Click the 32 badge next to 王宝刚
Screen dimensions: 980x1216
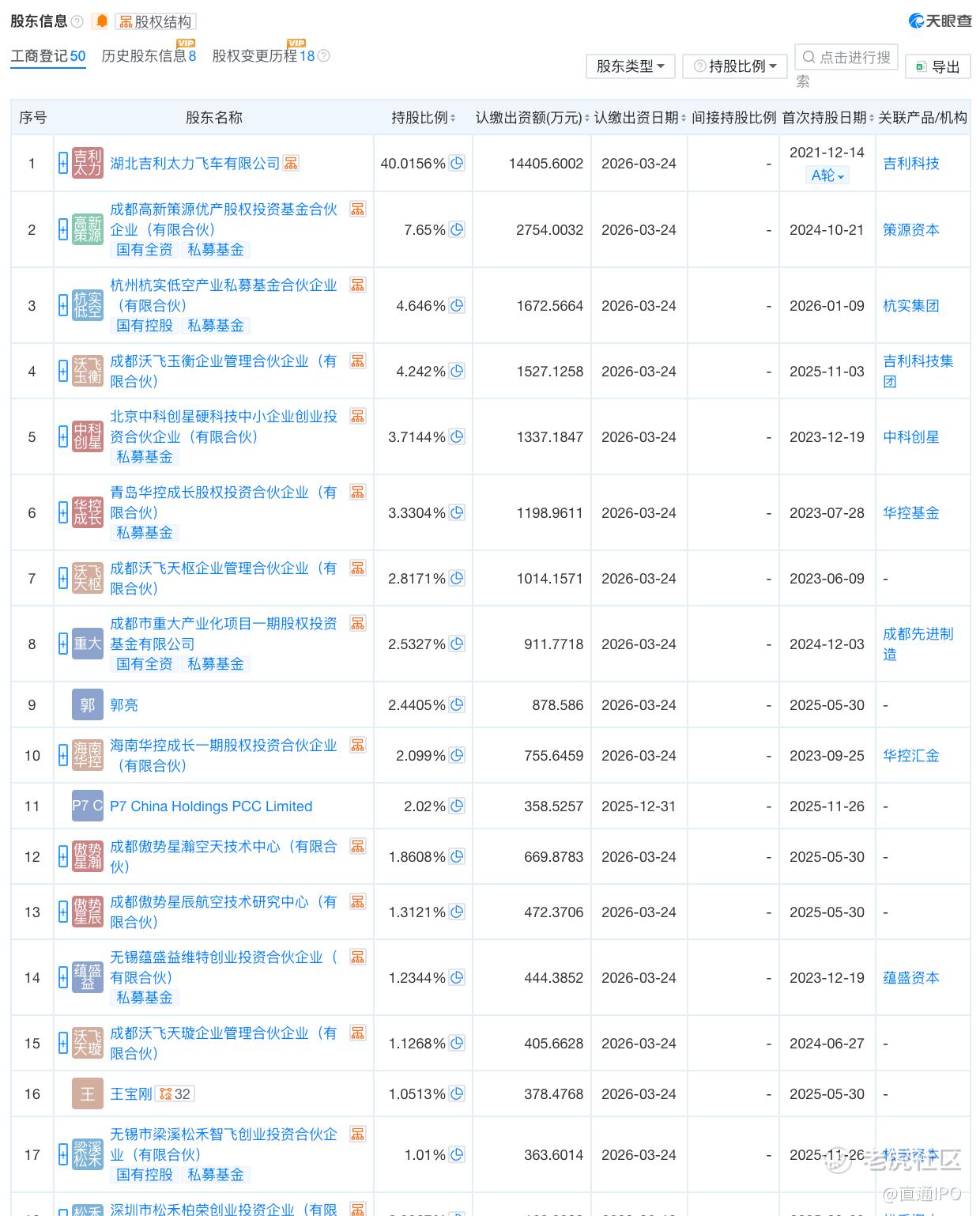pos(175,1094)
